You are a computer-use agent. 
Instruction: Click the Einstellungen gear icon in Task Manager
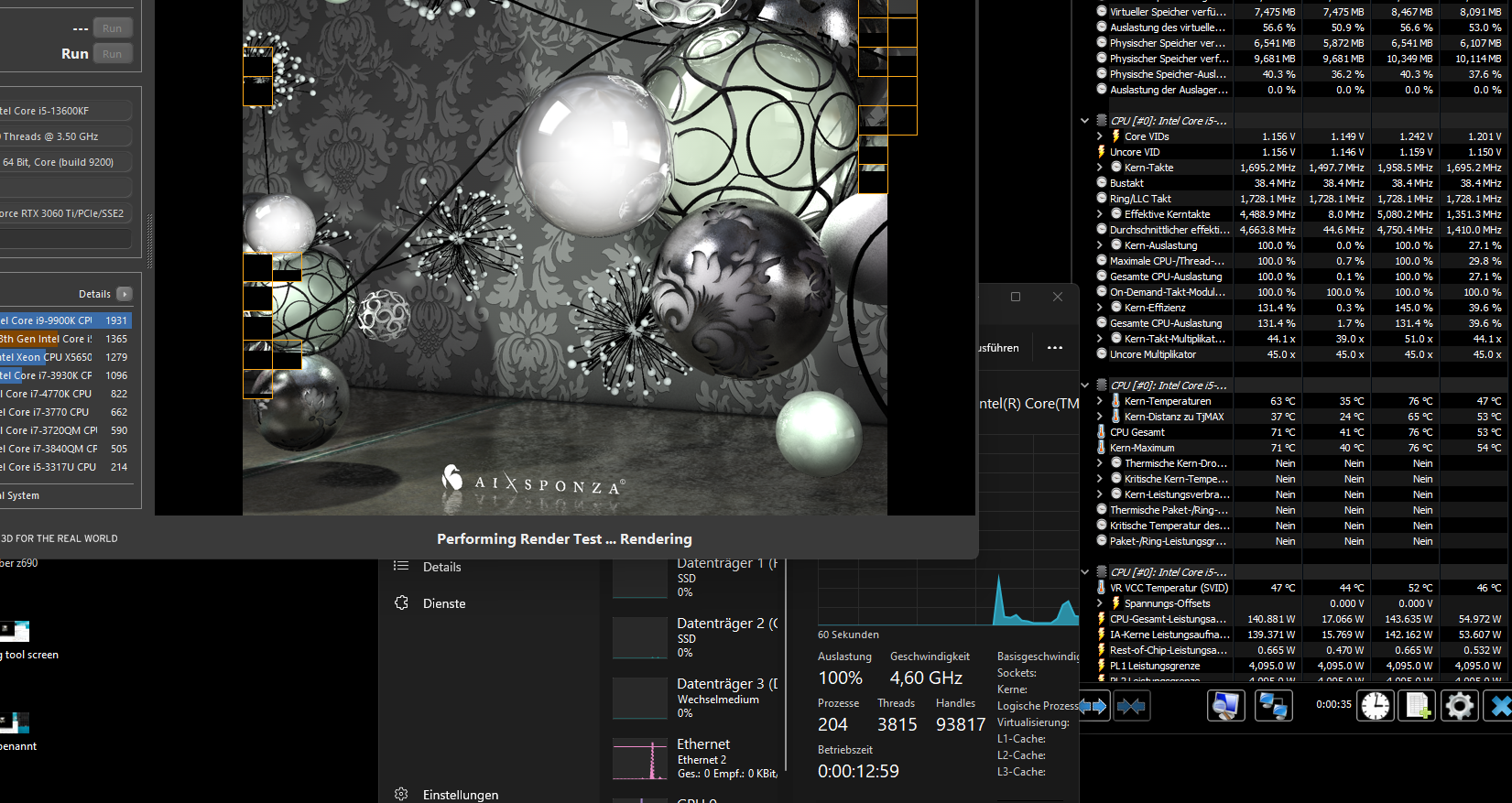(x=401, y=794)
